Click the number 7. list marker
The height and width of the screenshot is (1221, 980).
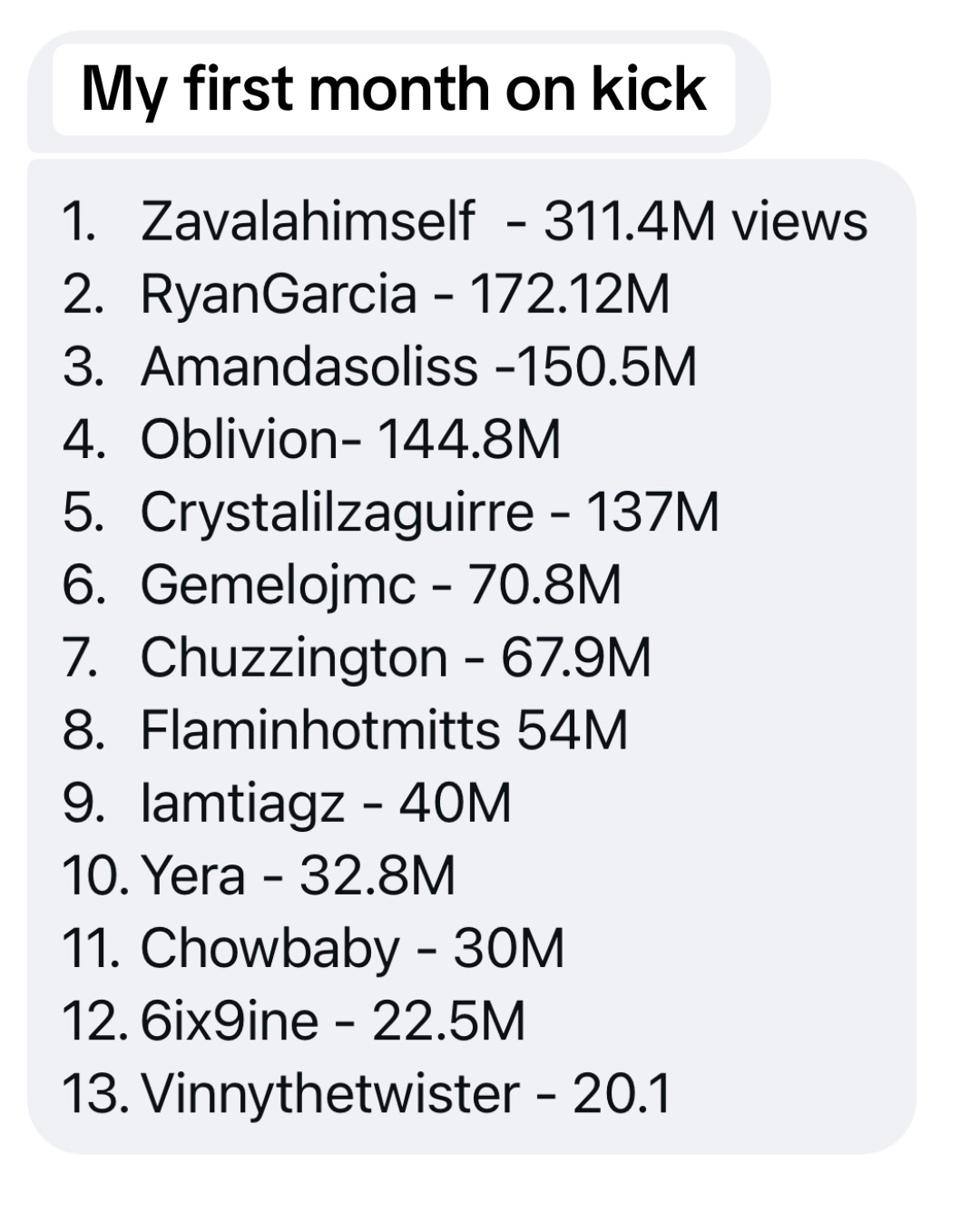tap(79, 657)
